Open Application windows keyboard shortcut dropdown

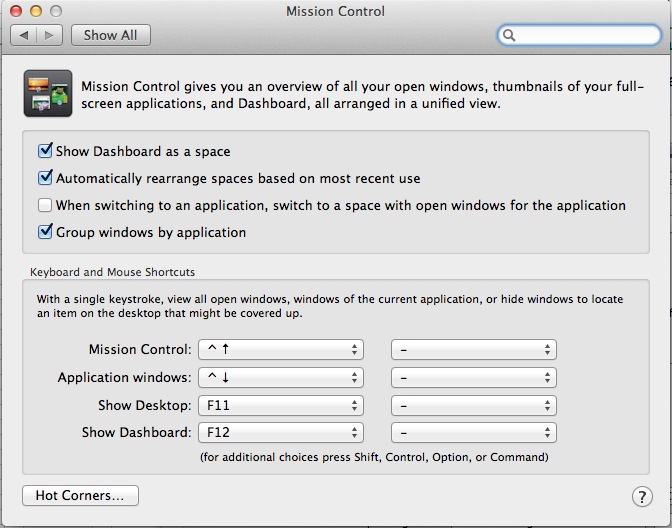click(x=281, y=378)
